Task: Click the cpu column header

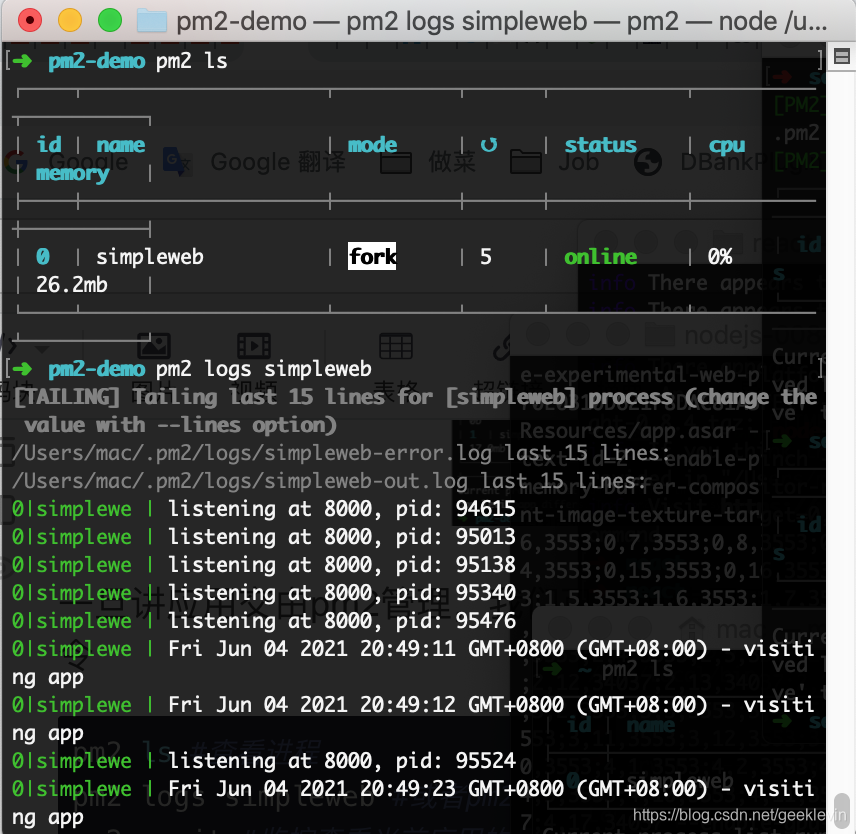Action: pyautogui.click(x=727, y=146)
